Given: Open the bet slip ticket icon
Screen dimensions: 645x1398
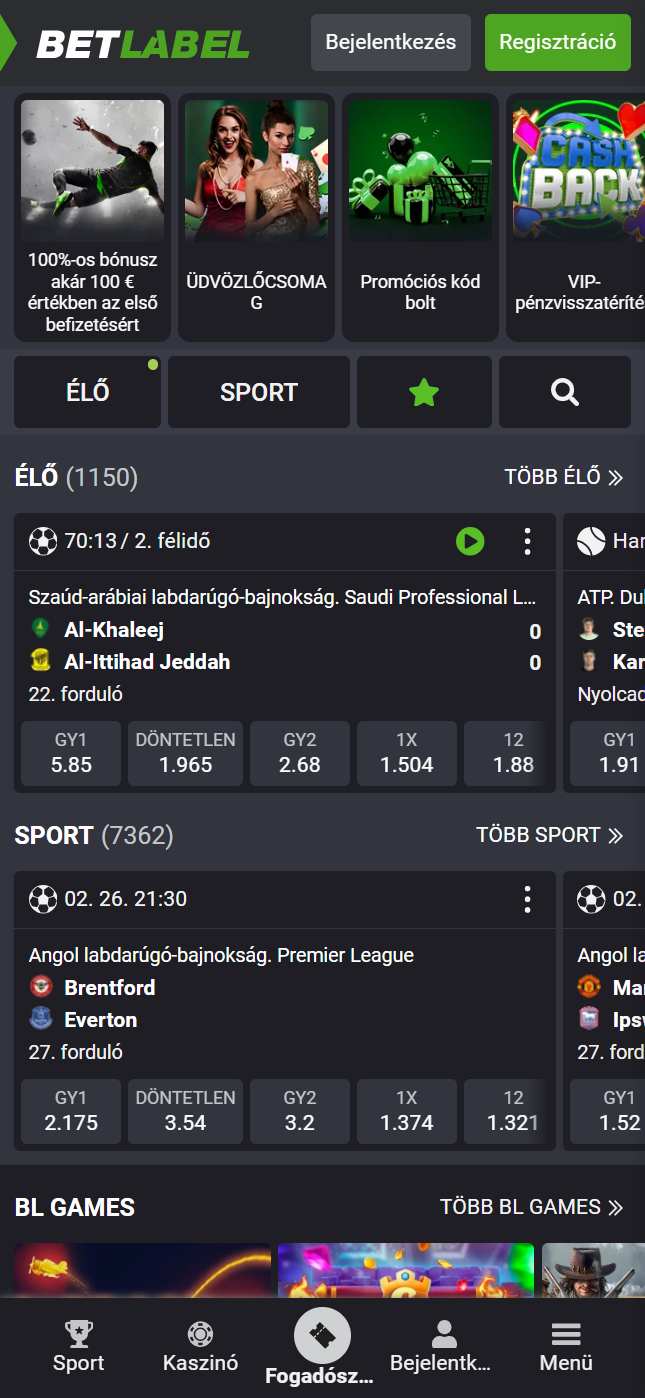Looking at the screenshot, I should pos(322,1336).
